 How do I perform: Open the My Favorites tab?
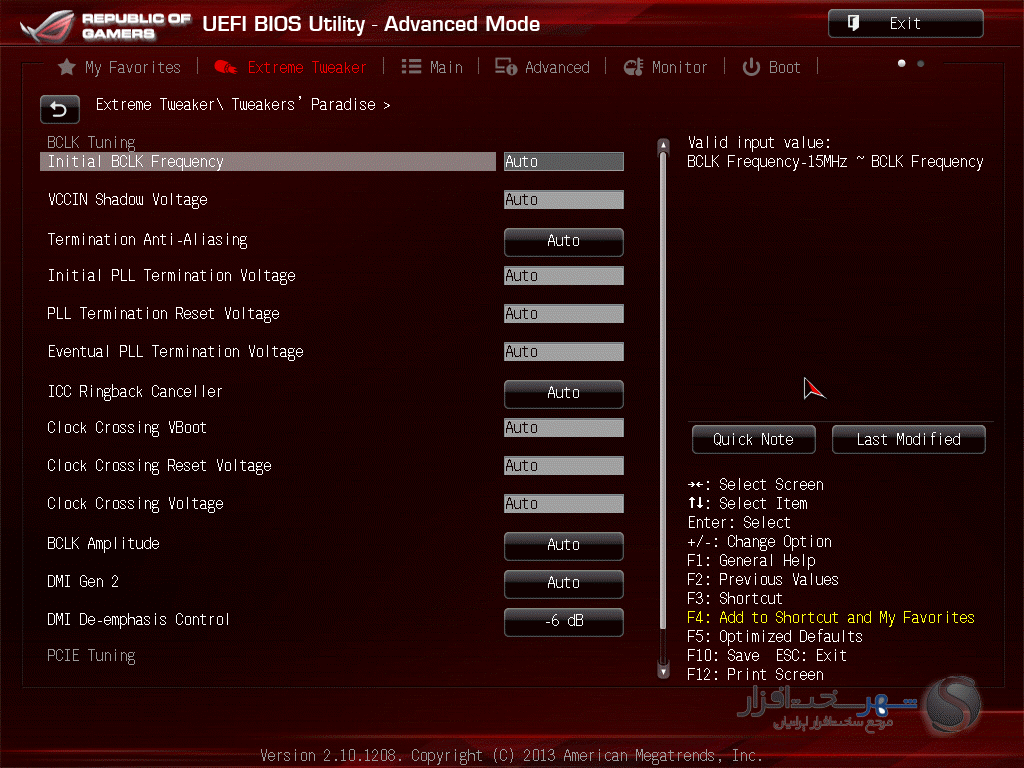[120, 67]
